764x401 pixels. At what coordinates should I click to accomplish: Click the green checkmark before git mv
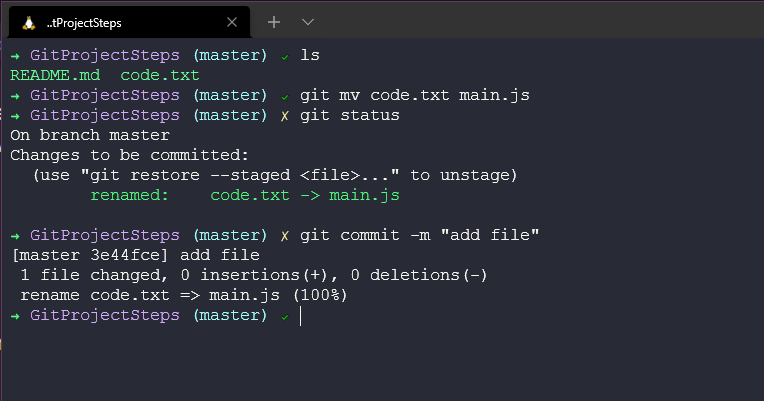(x=285, y=95)
